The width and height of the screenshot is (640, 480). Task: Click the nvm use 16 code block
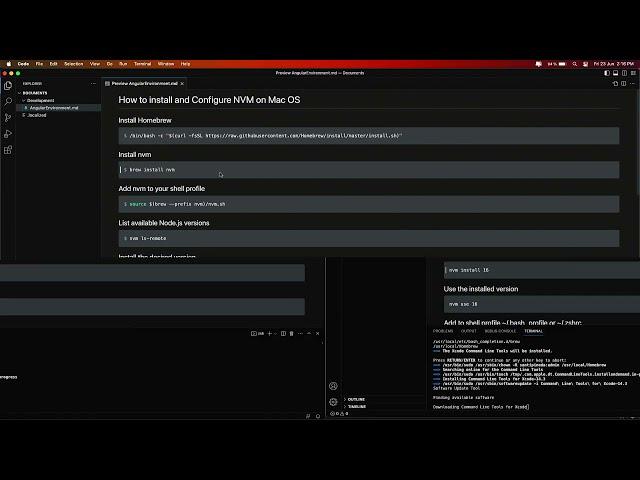click(542, 304)
